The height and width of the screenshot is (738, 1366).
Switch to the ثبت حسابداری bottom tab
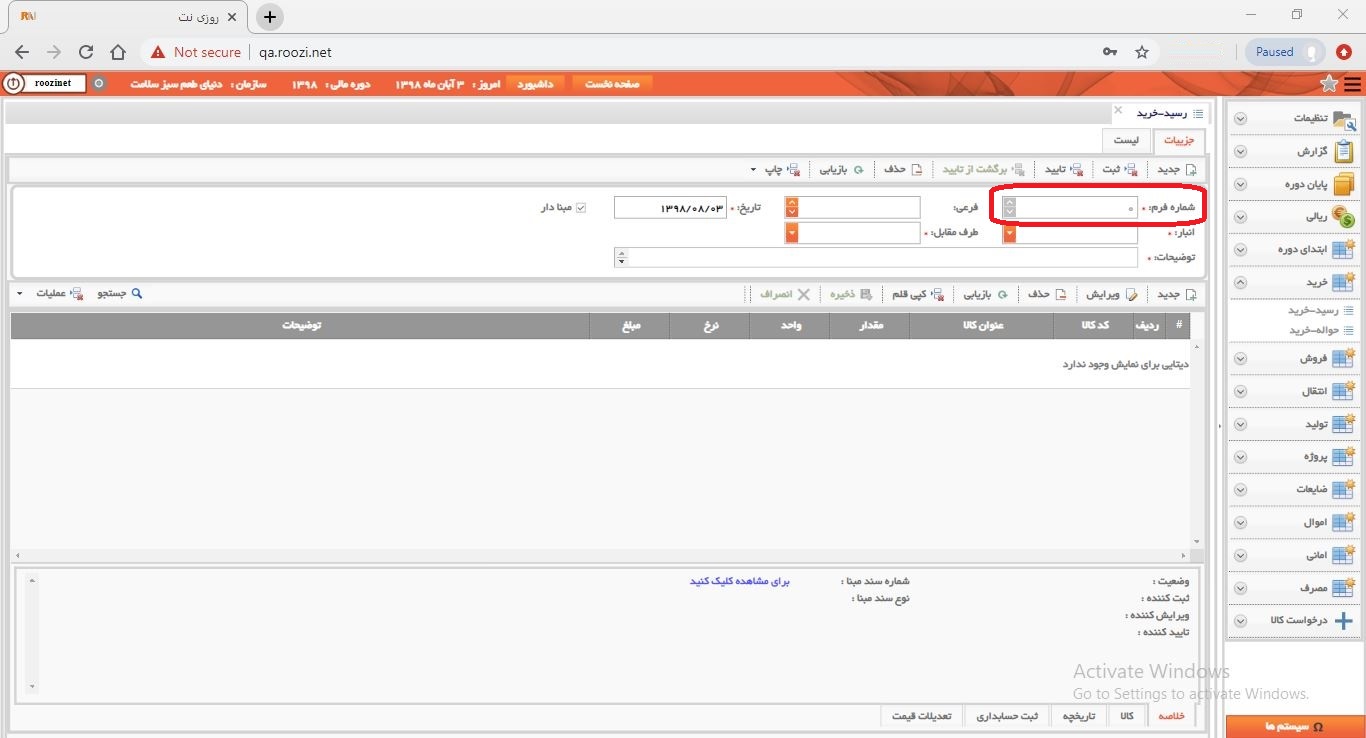(x=1007, y=716)
